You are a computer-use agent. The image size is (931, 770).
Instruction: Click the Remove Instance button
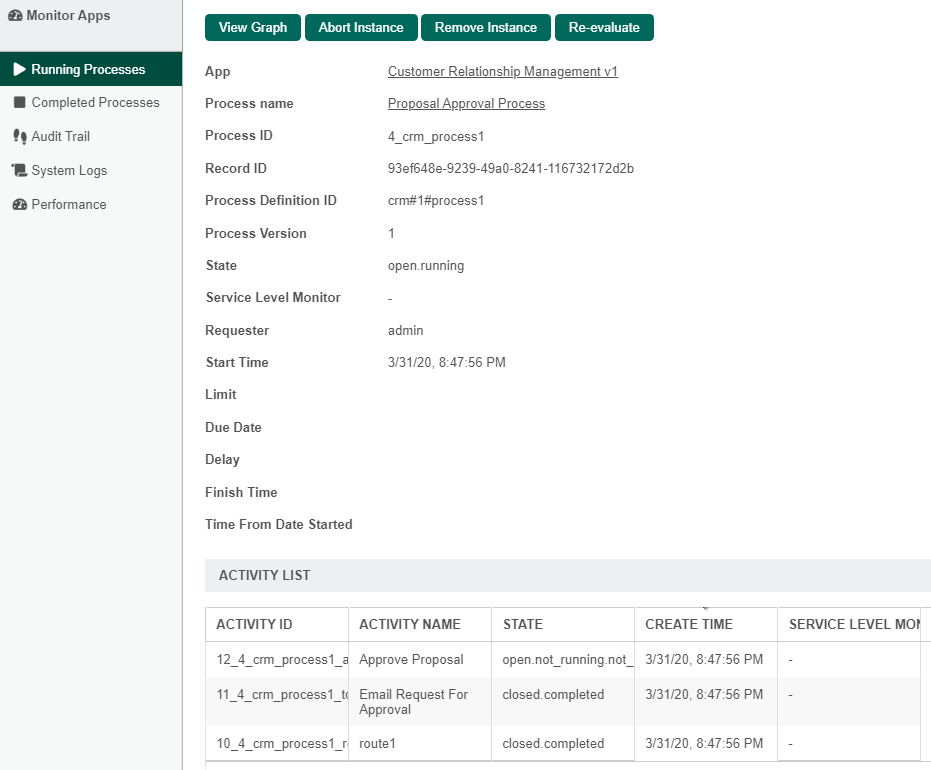pos(486,28)
